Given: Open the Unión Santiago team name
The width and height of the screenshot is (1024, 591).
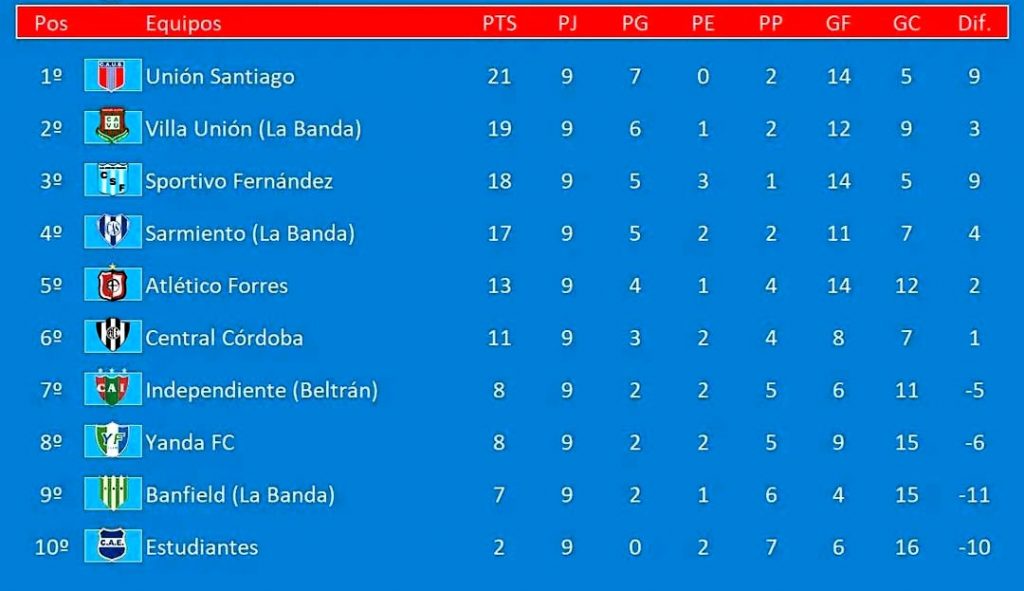Looking at the screenshot, I should pyautogui.click(x=219, y=77).
